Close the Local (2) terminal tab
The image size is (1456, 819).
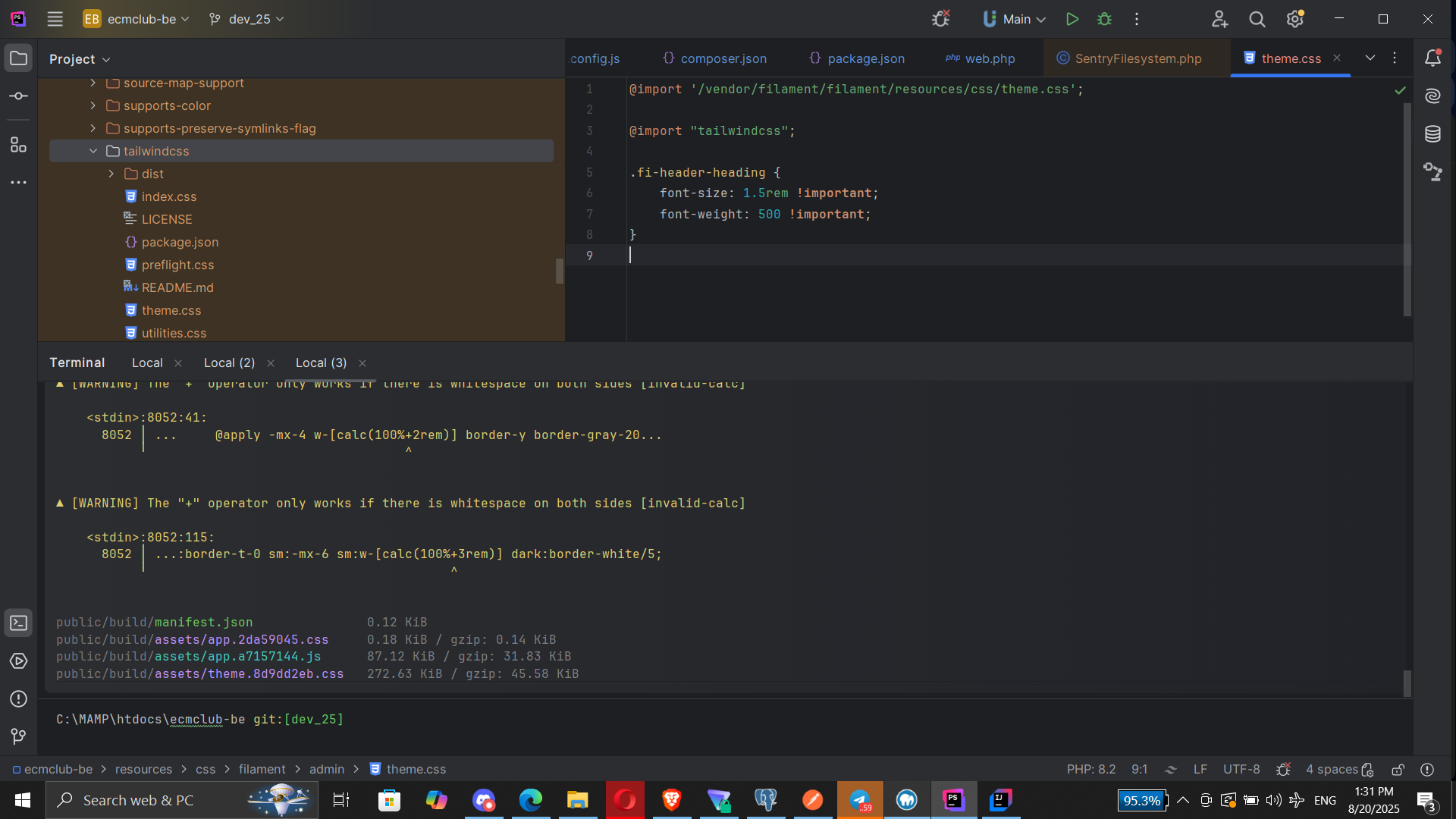(271, 363)
